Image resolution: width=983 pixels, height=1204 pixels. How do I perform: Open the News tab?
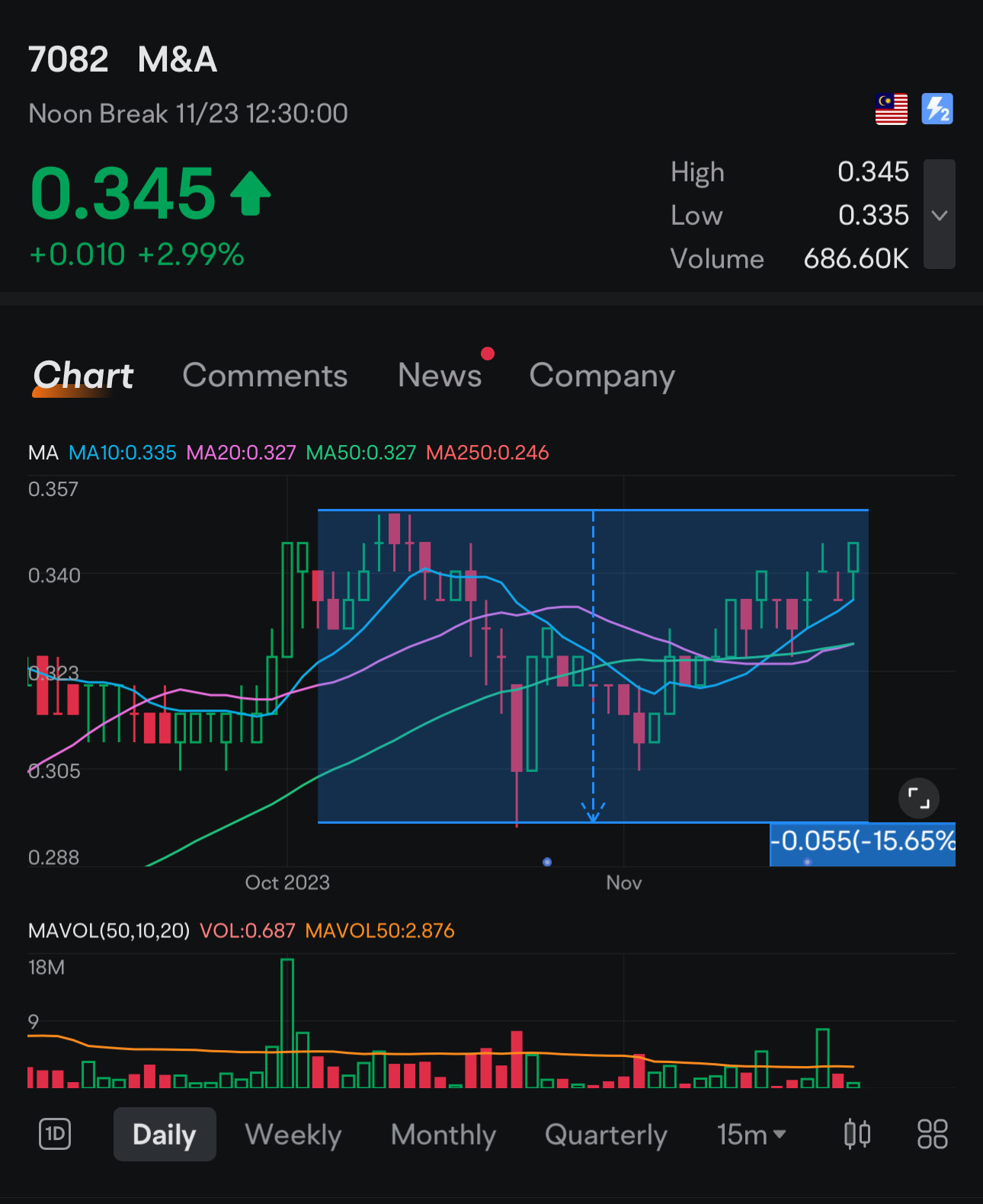[x=440, y=376]
